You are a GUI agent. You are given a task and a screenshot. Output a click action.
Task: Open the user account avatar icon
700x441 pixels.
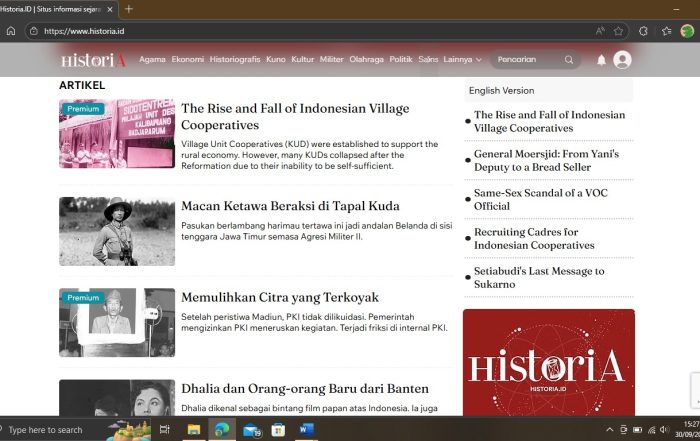coord(622,60)
